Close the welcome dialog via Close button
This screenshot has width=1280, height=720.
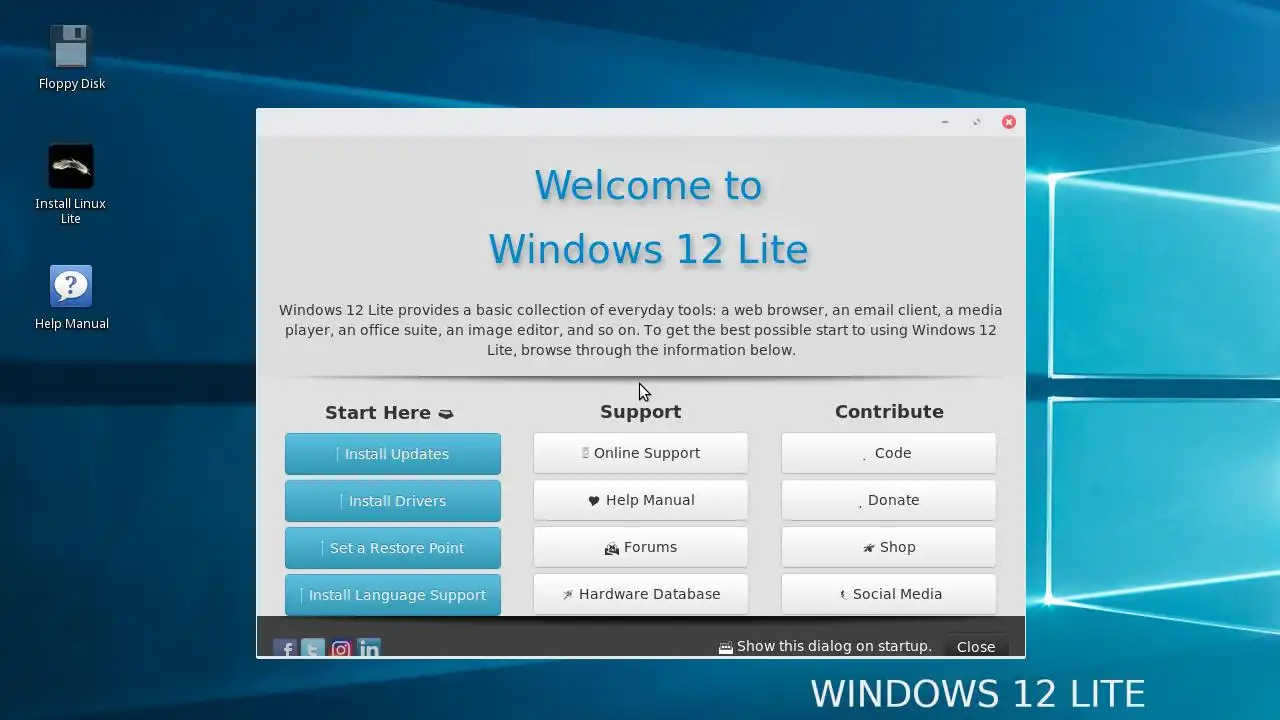[x=976, y=647]
